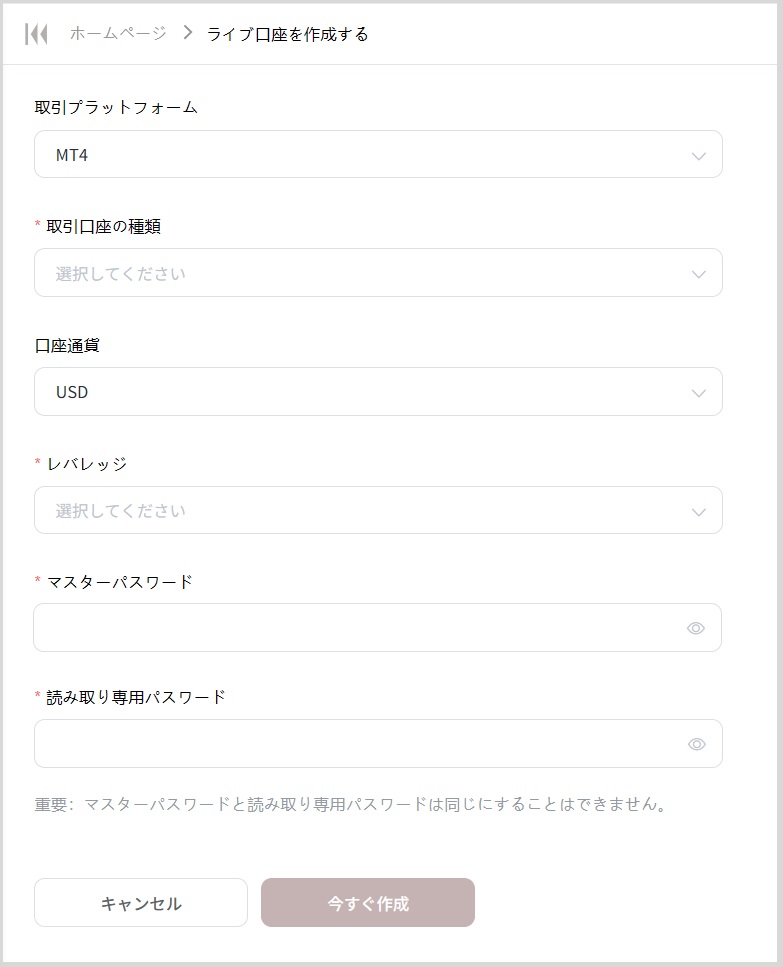The image size is (783, 967).
Task: Click the 取引プラットフォーム field label
Action: pos(116,107)
